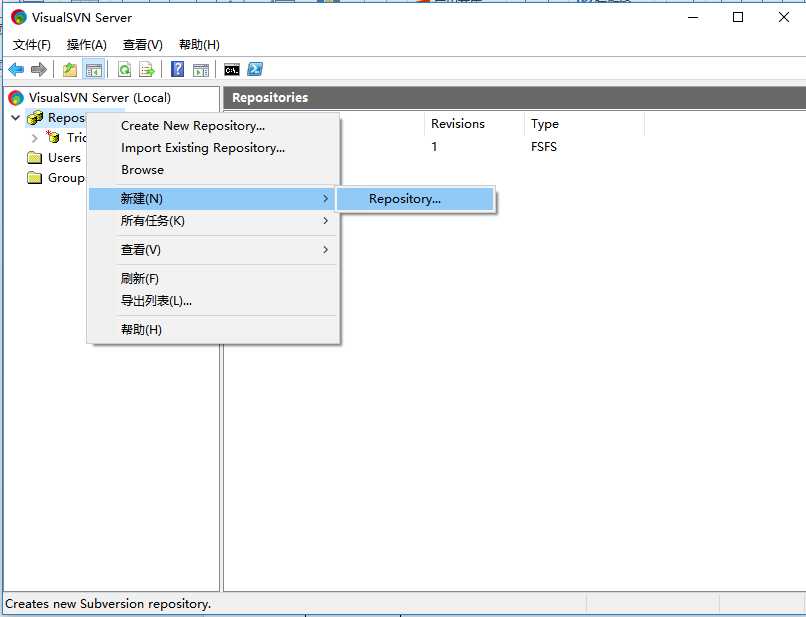Screen dimensions: 806x617
Task: Expand the arrow next to 所有任务(K)
Action: click(325, 221)
